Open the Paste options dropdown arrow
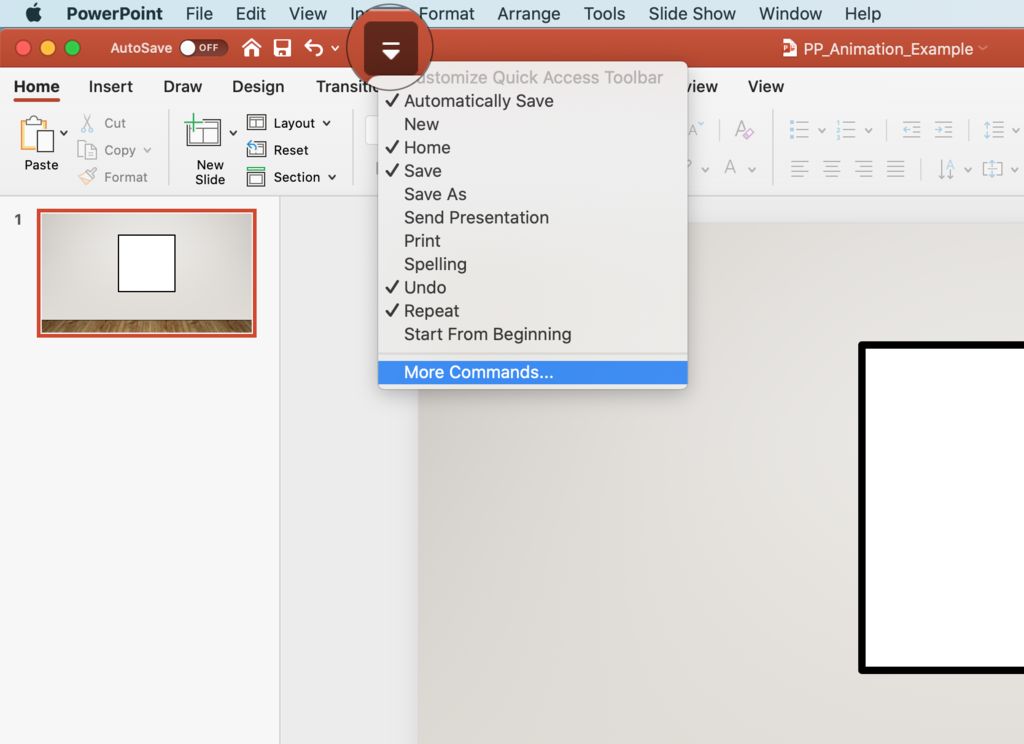This screenshot has height=744, width=1024. click(x=64, y=133)
